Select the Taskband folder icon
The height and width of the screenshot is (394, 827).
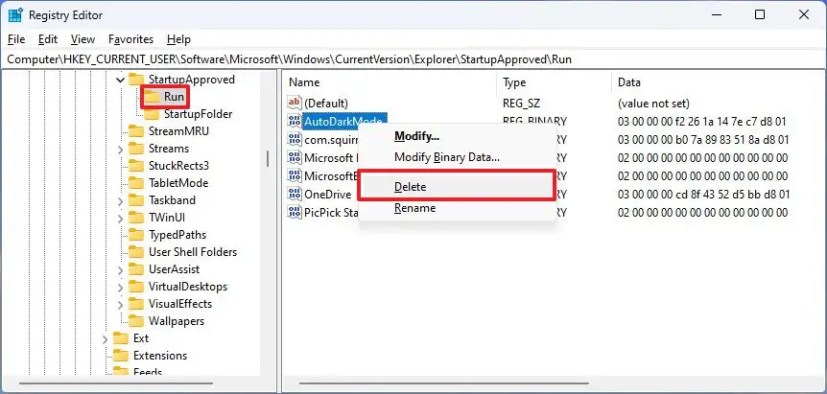[137, 200]
